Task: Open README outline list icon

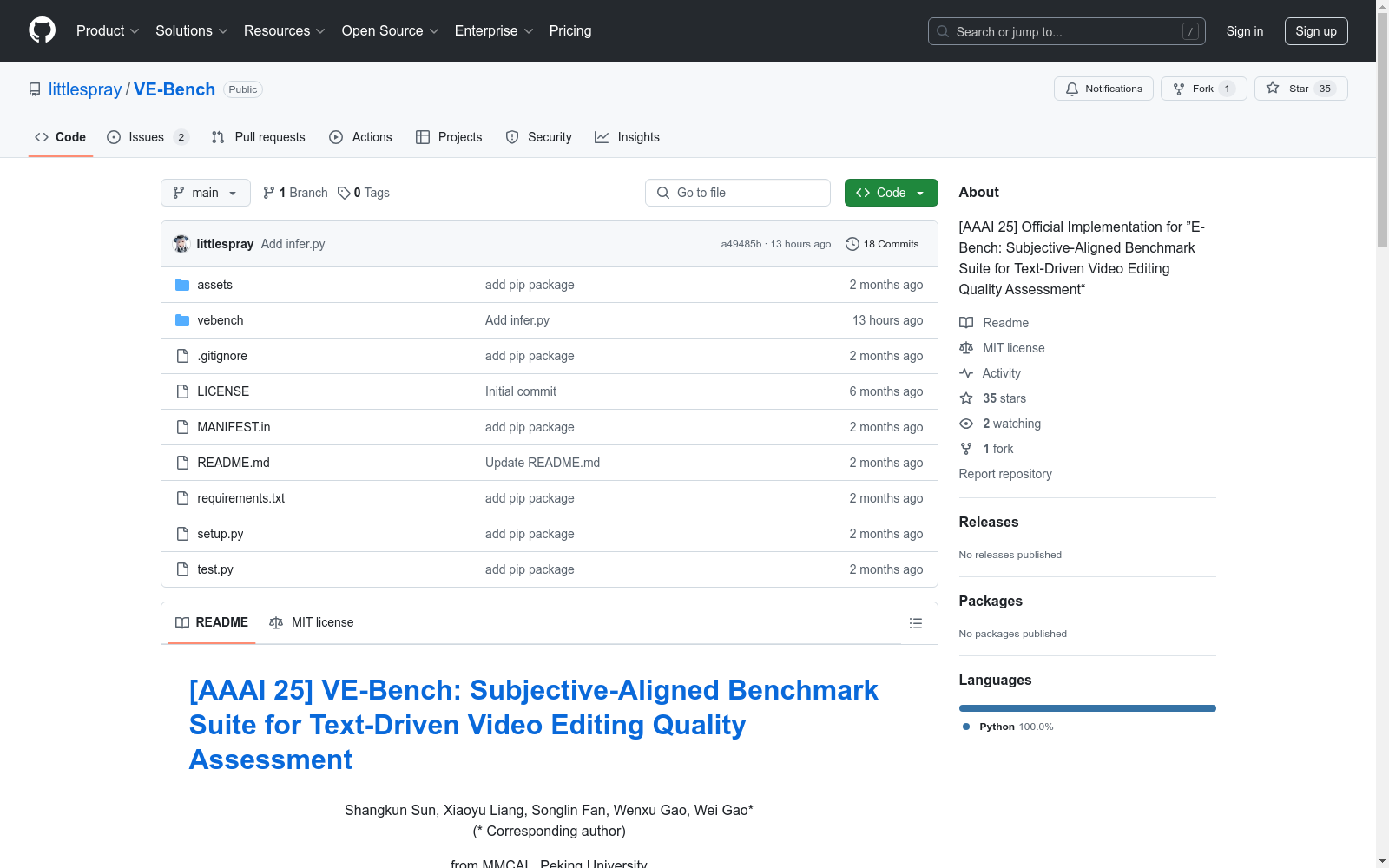Action: 915,623
